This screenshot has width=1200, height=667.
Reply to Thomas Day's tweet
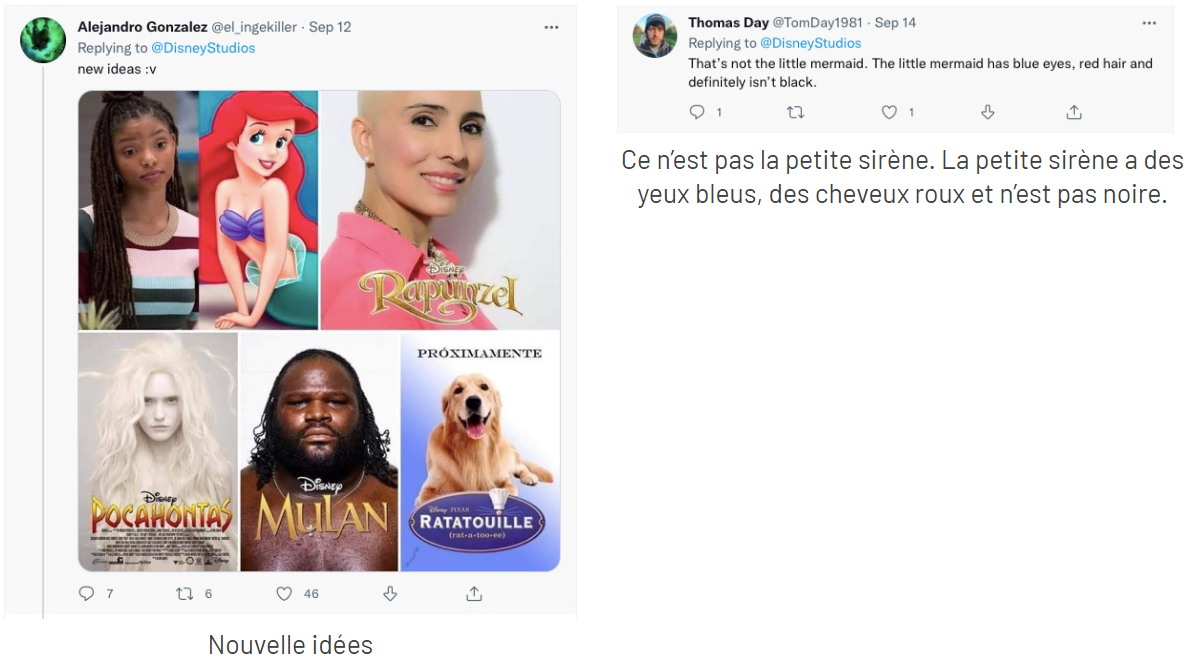(x=697, y=112)
